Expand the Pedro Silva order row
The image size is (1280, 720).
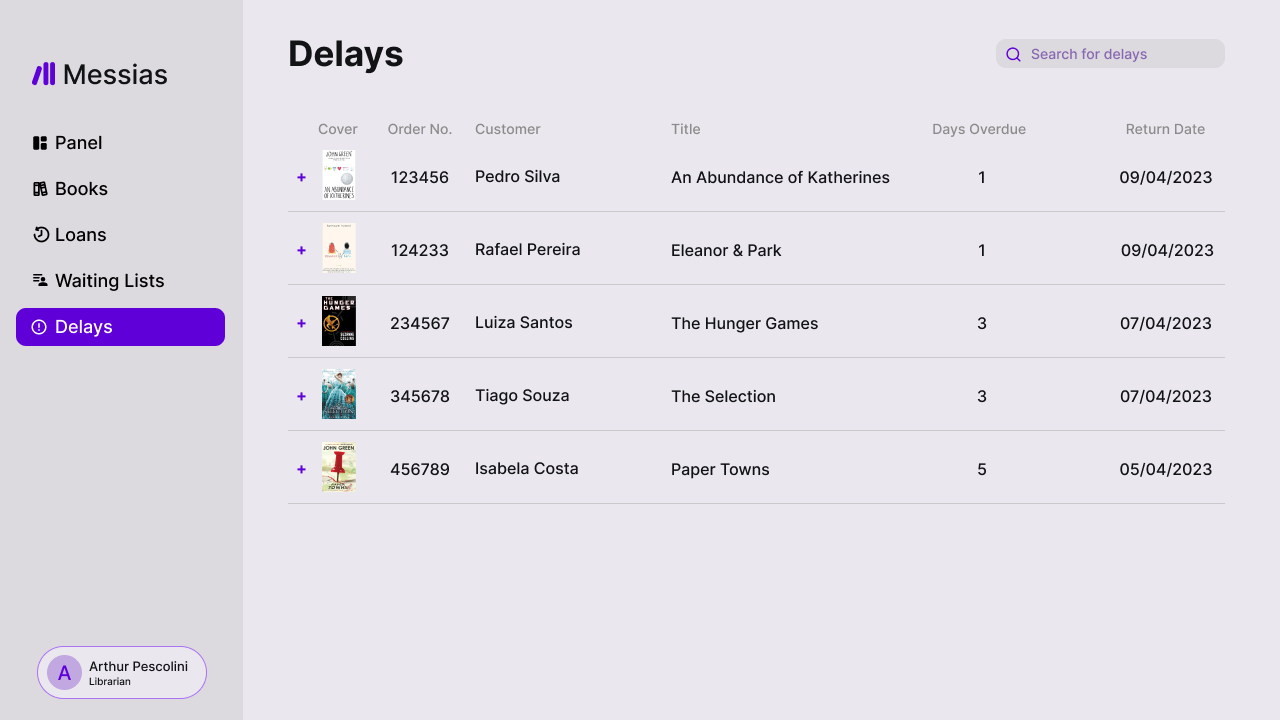tap(301, 177)
